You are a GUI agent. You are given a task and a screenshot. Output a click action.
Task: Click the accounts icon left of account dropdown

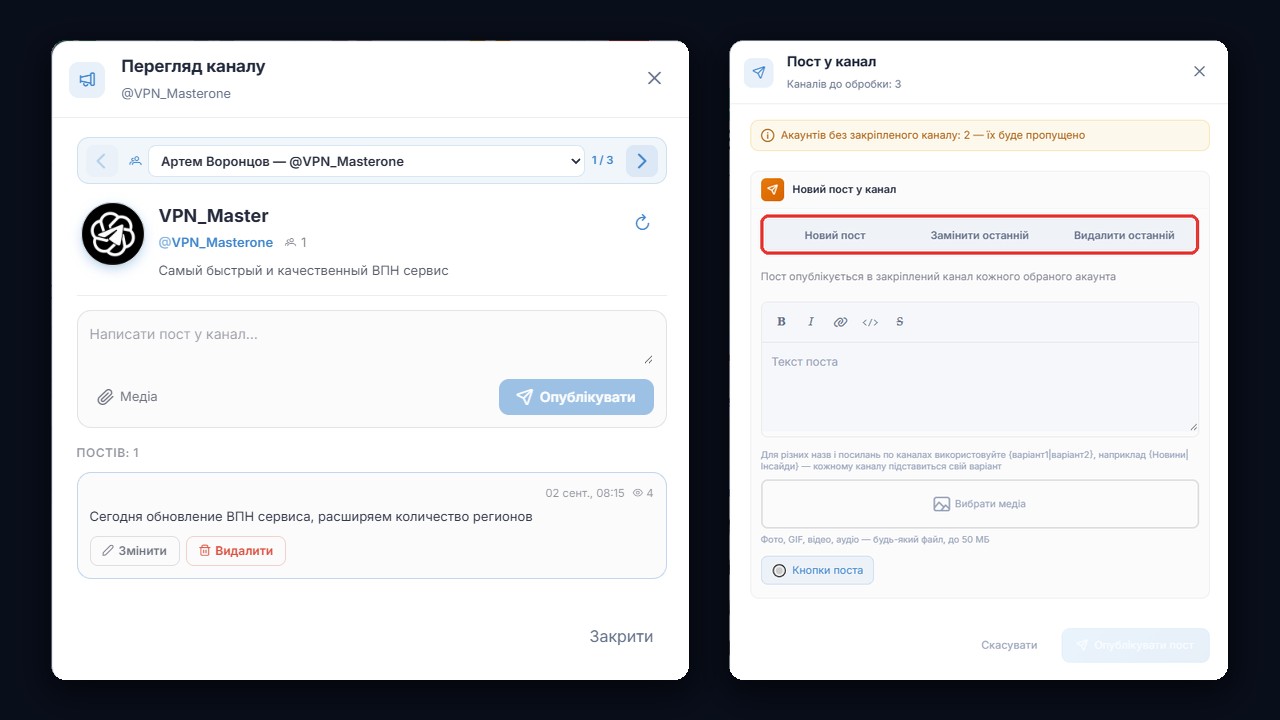[x=135, y=161]
